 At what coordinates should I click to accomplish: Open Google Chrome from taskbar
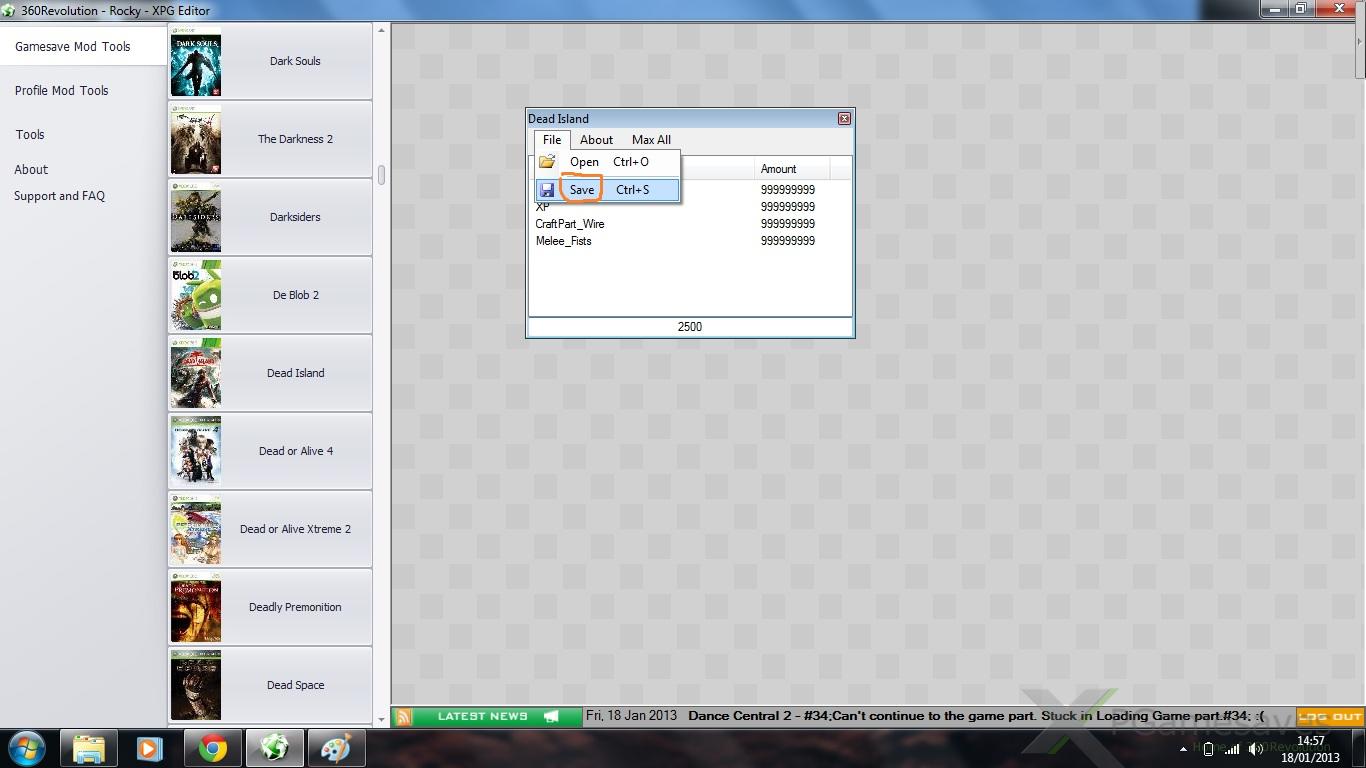point(212,748)
